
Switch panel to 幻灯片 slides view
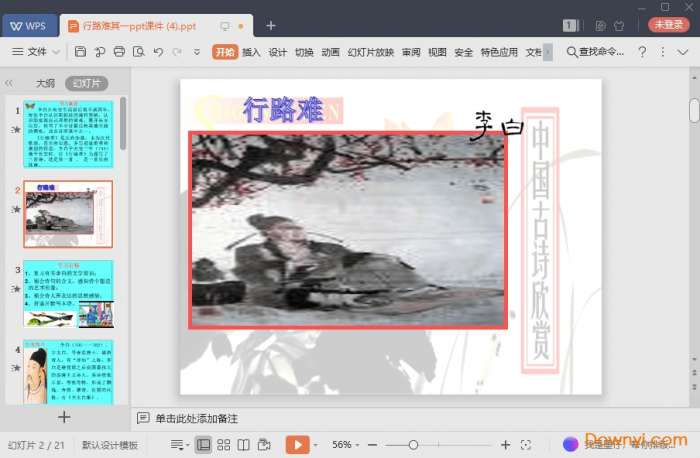(x=86, y=84)
